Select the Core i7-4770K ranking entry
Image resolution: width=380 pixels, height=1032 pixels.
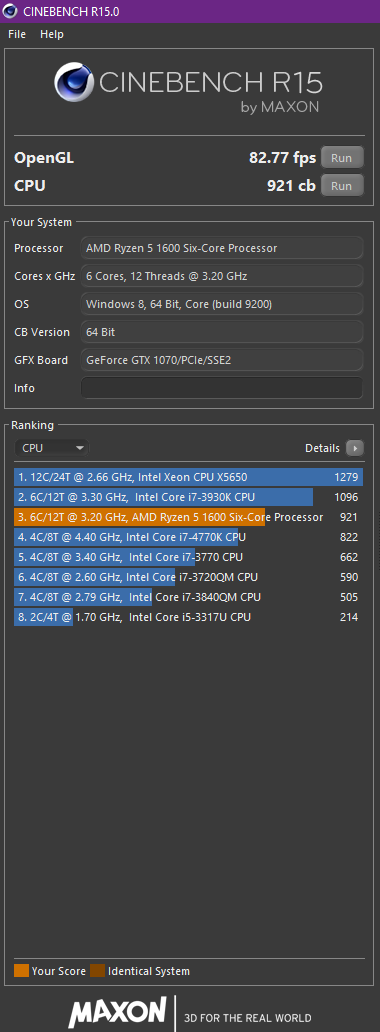(x=188, y=537)
